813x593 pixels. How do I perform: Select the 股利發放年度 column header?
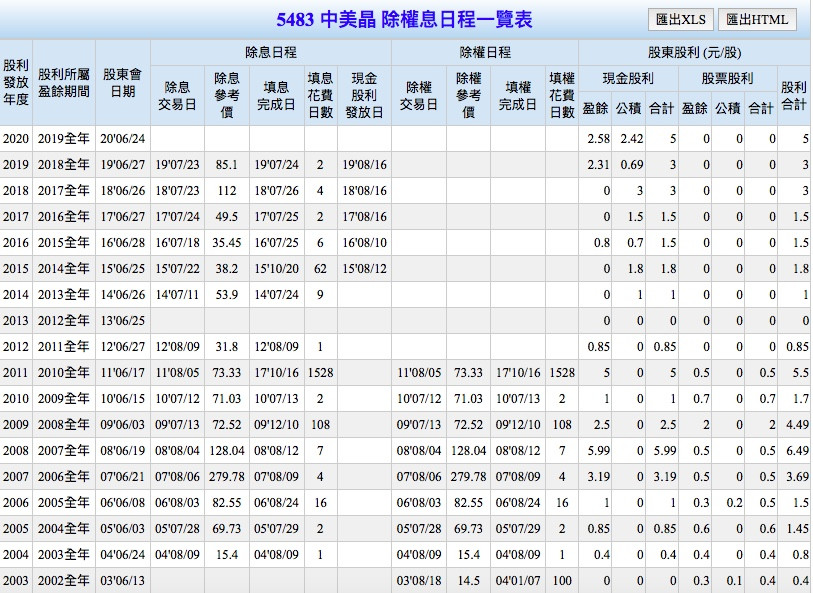(x=16, y=82)
